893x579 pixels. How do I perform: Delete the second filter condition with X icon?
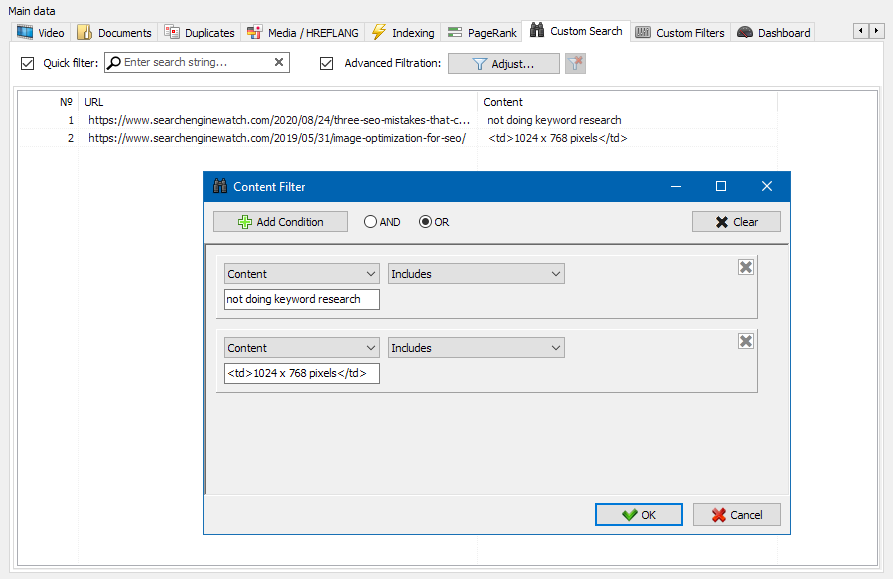pyautogui.click(x=745, y=341)
